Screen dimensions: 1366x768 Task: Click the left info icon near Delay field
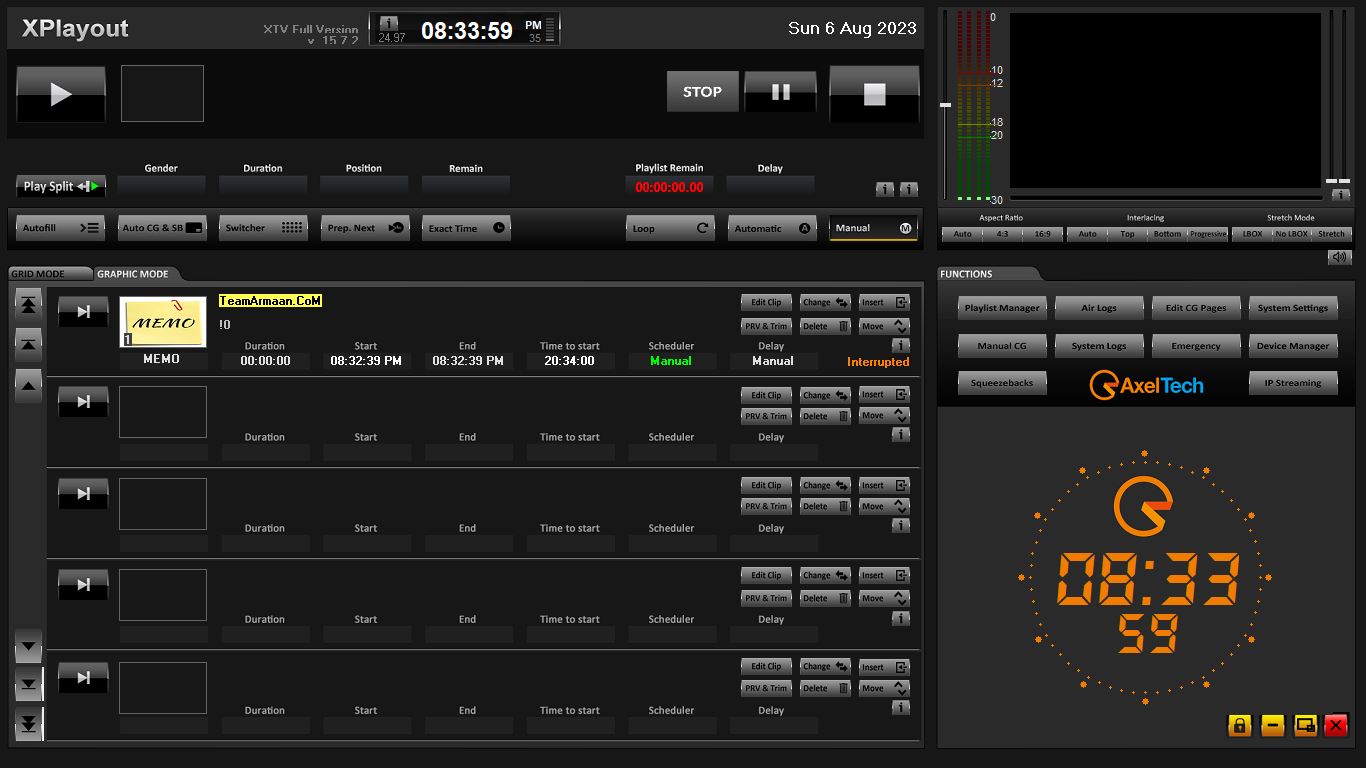(x=884, y=189)
